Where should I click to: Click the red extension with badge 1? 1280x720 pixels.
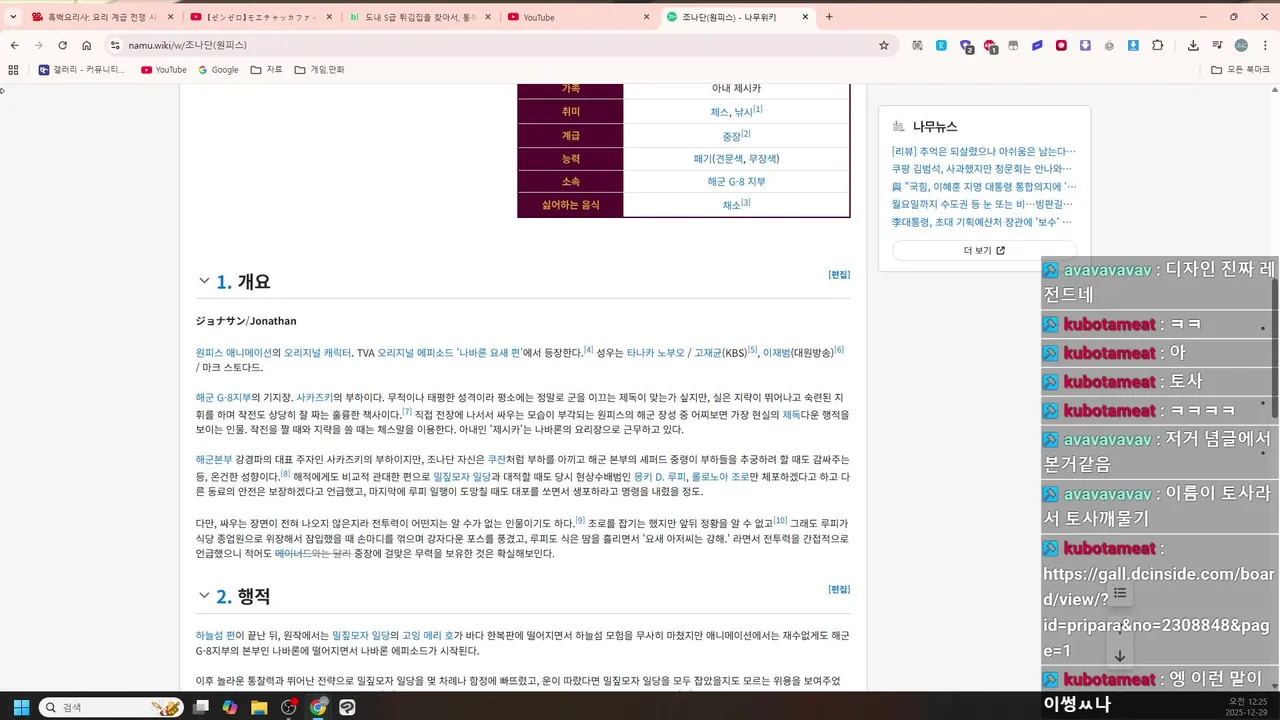click(x=990, y=46)
